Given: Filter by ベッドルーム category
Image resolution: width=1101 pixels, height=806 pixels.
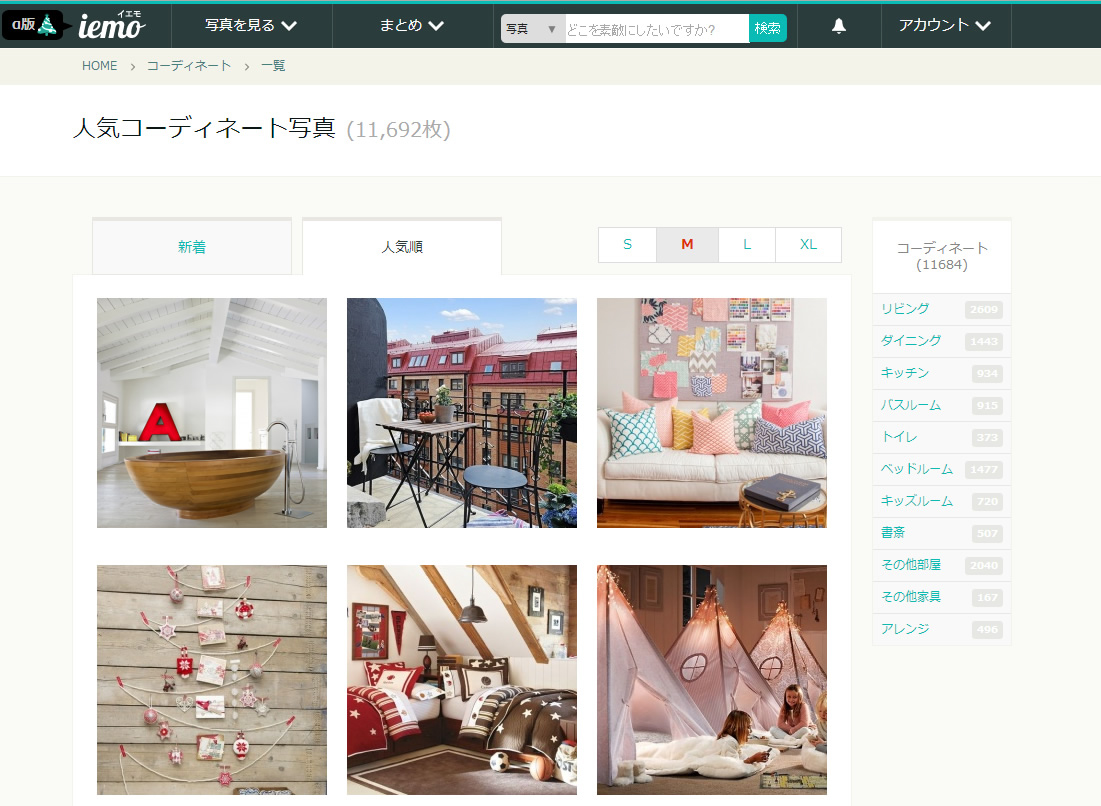Looking at the screenshot, I should 917,469.
